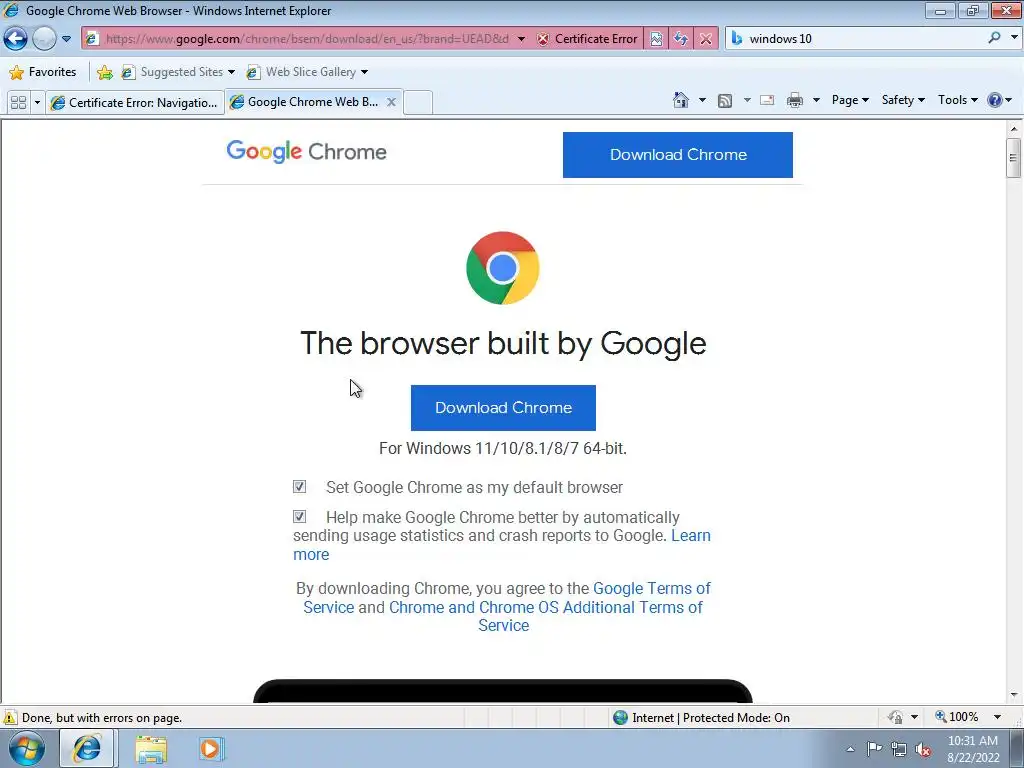Expand the Feeds dropdown arrow

point(747,100)
